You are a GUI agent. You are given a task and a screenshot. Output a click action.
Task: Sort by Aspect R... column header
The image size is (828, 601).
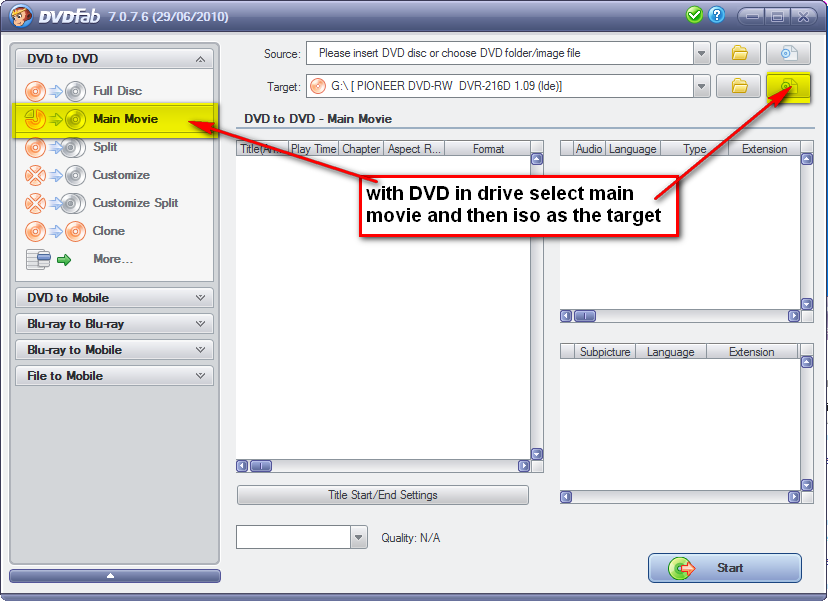(414, 149)
